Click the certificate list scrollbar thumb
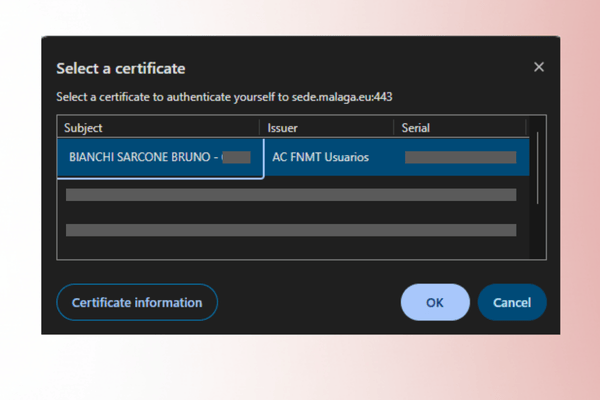This screenshot has height=400, width=600. point(538,168)
